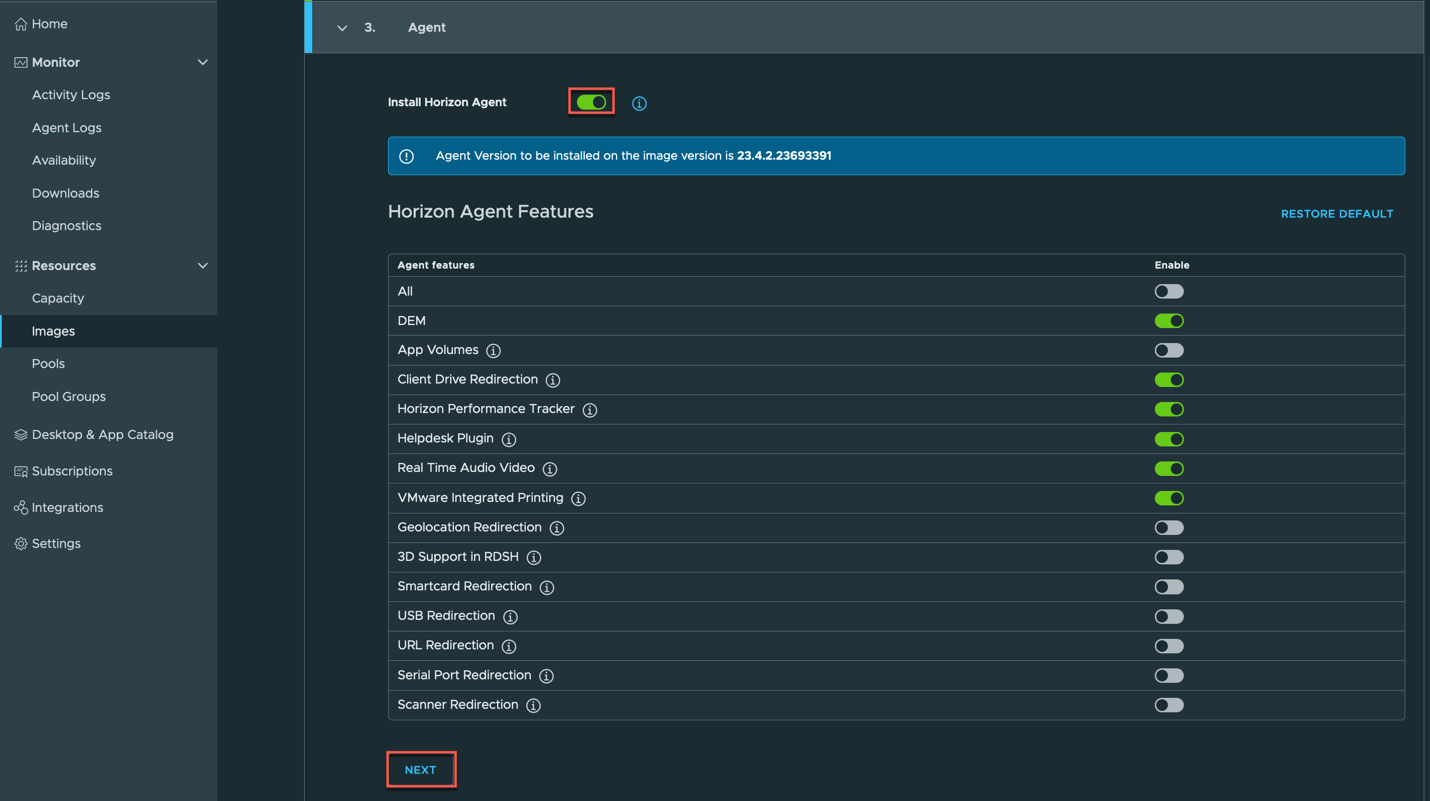The width and height of the screenshot is (1430, 801).
Task: Click the Subscriptions icon
Action: [x=20, y=471]
